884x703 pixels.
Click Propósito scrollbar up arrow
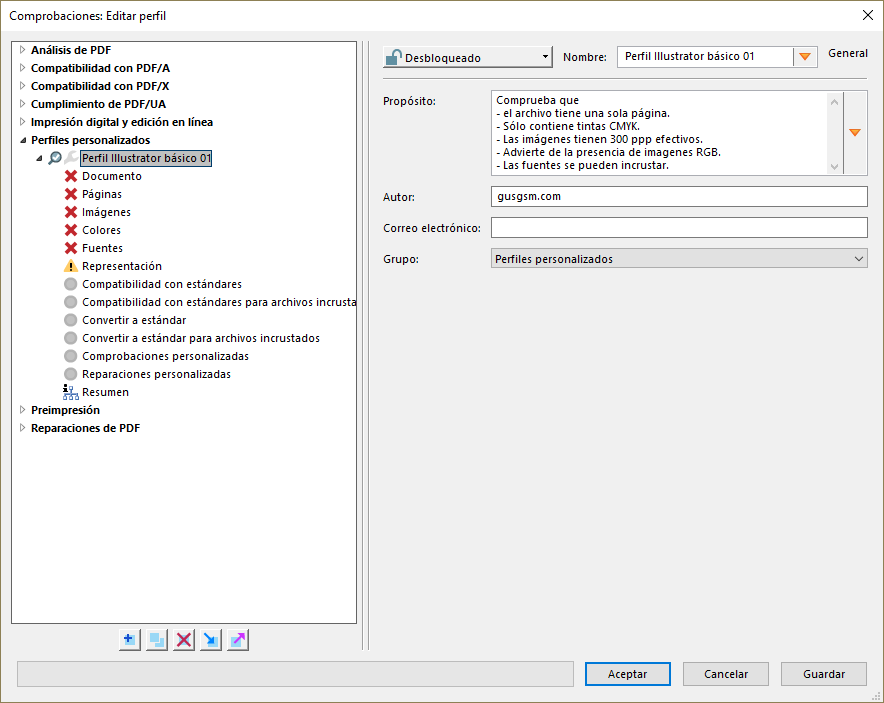[x=834, y=102]
